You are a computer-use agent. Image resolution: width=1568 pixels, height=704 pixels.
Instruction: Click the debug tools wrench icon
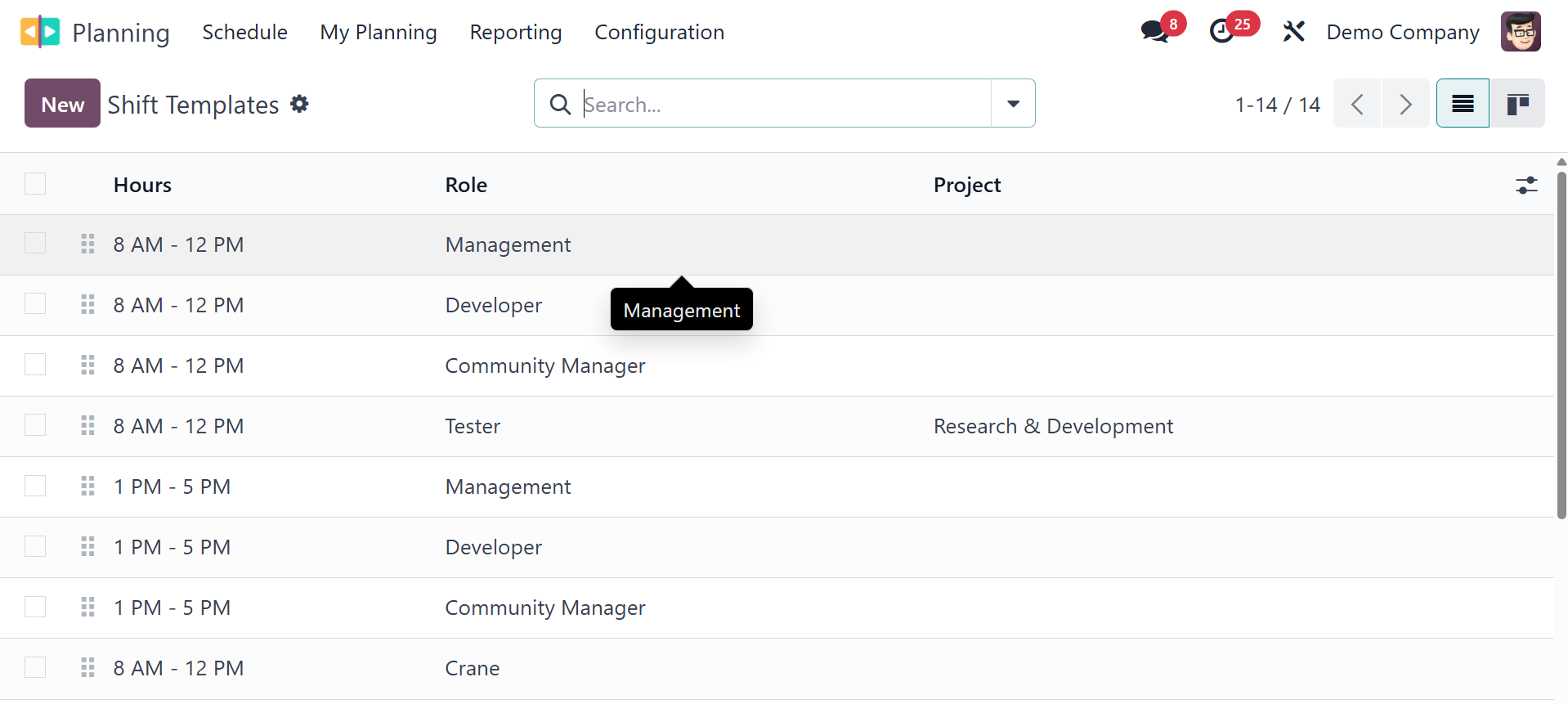point(1293,32)
